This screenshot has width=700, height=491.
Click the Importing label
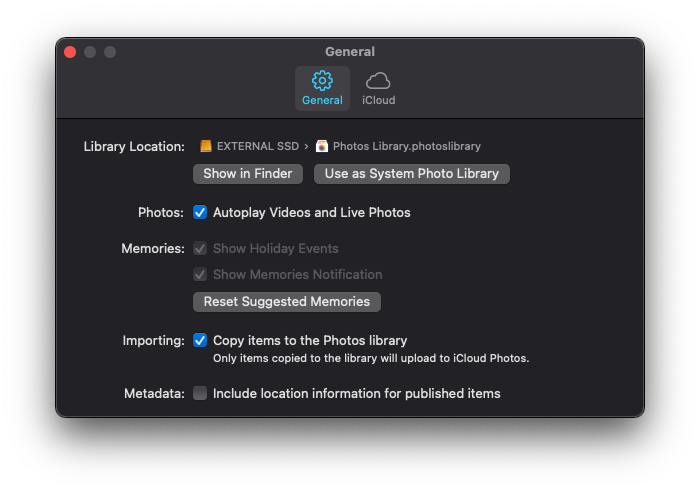[x=154, y=341]
